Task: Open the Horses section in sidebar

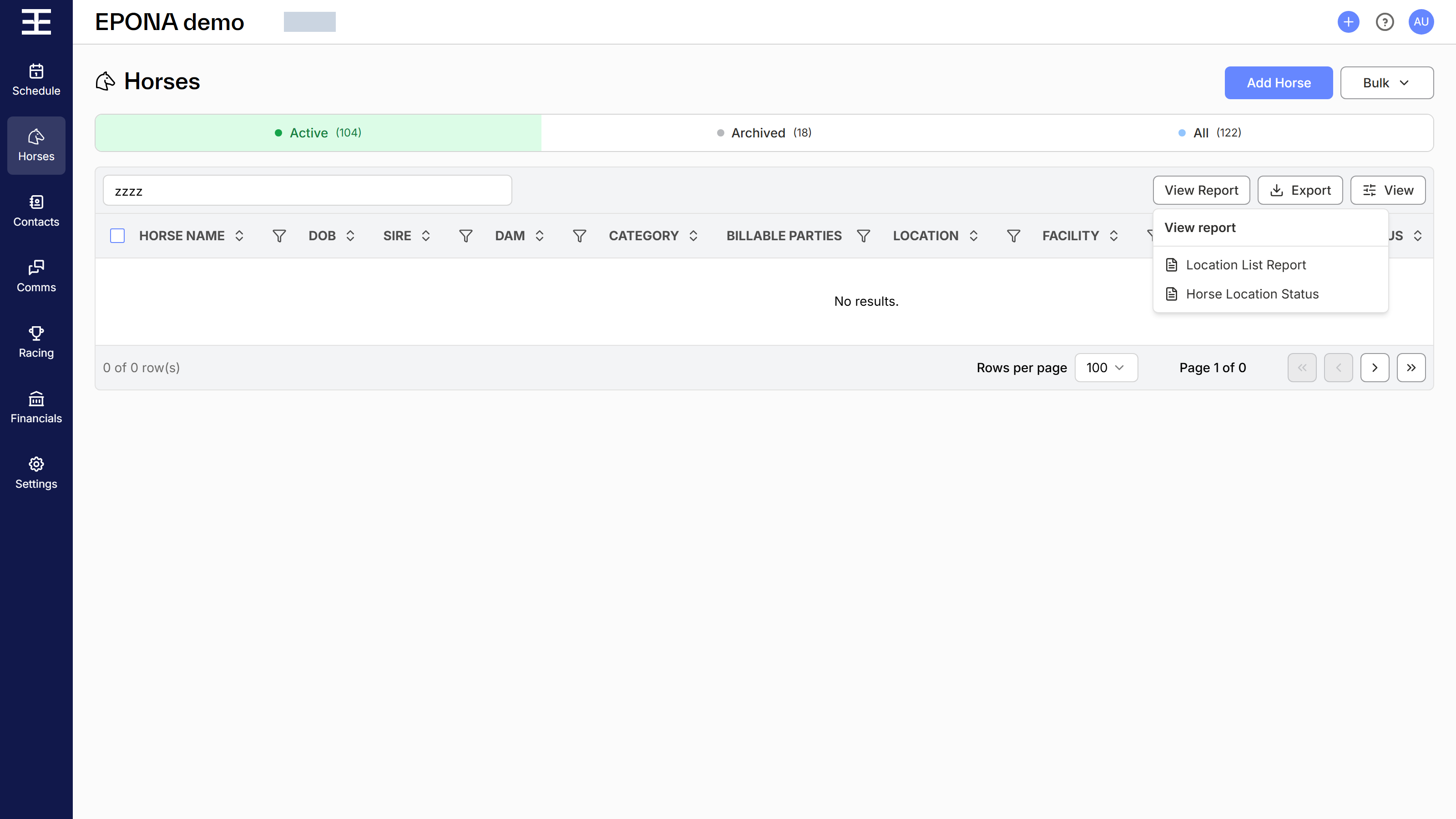Action: (36, 145)
